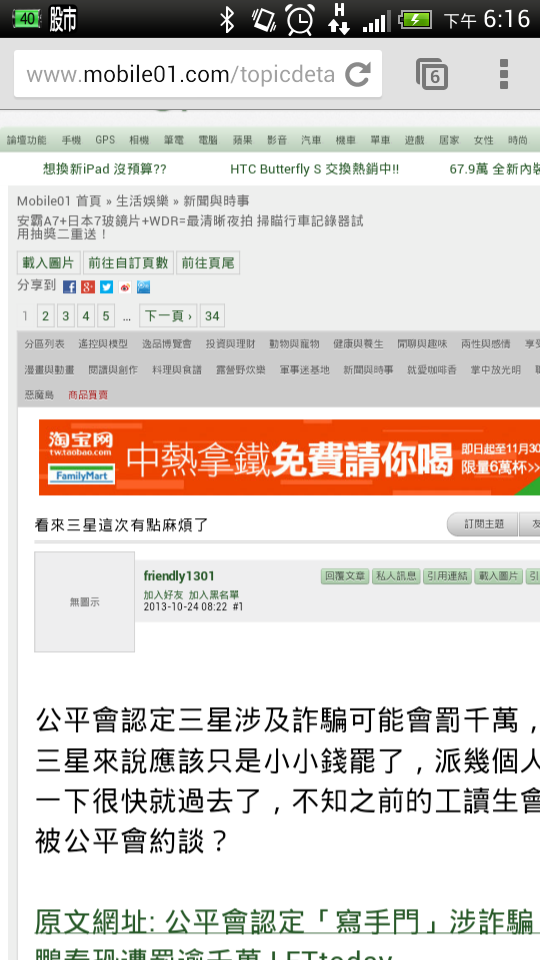The width and height of the screenshot is (540, 960).
Task: Click the 前往頁尾 button
Action: pos(208,263)
